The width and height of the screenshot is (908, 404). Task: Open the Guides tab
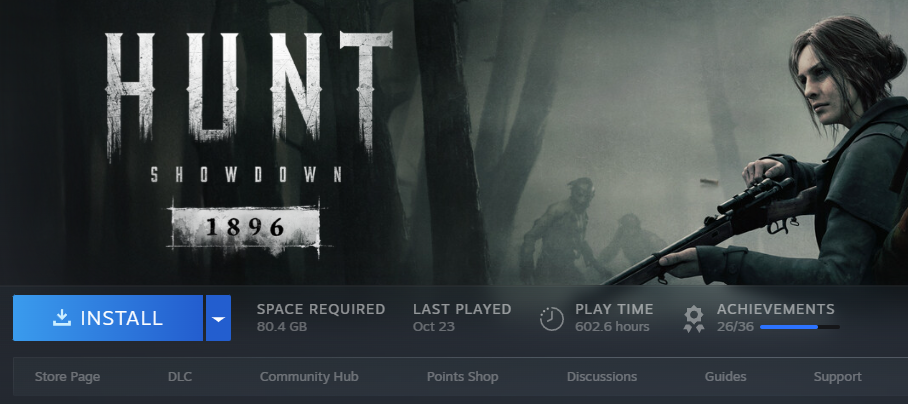pyautogui.click(x=725, y=377)
